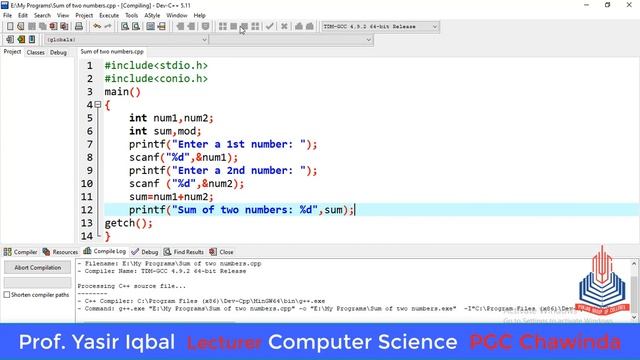Open the AStyle menu
This screenshot has height=360, width=640.
[152, 15]
